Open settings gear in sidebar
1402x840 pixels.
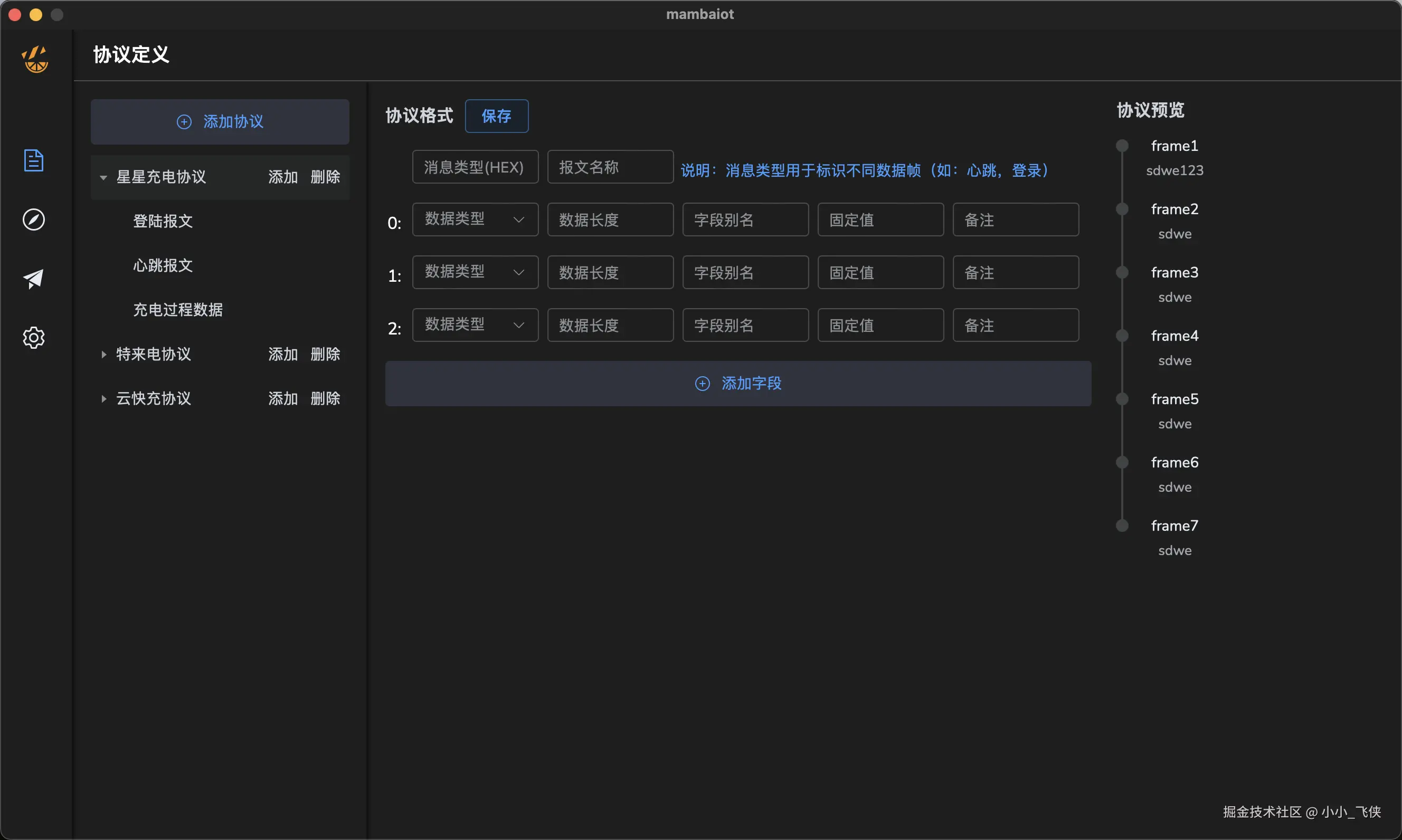tap(34, 337)
